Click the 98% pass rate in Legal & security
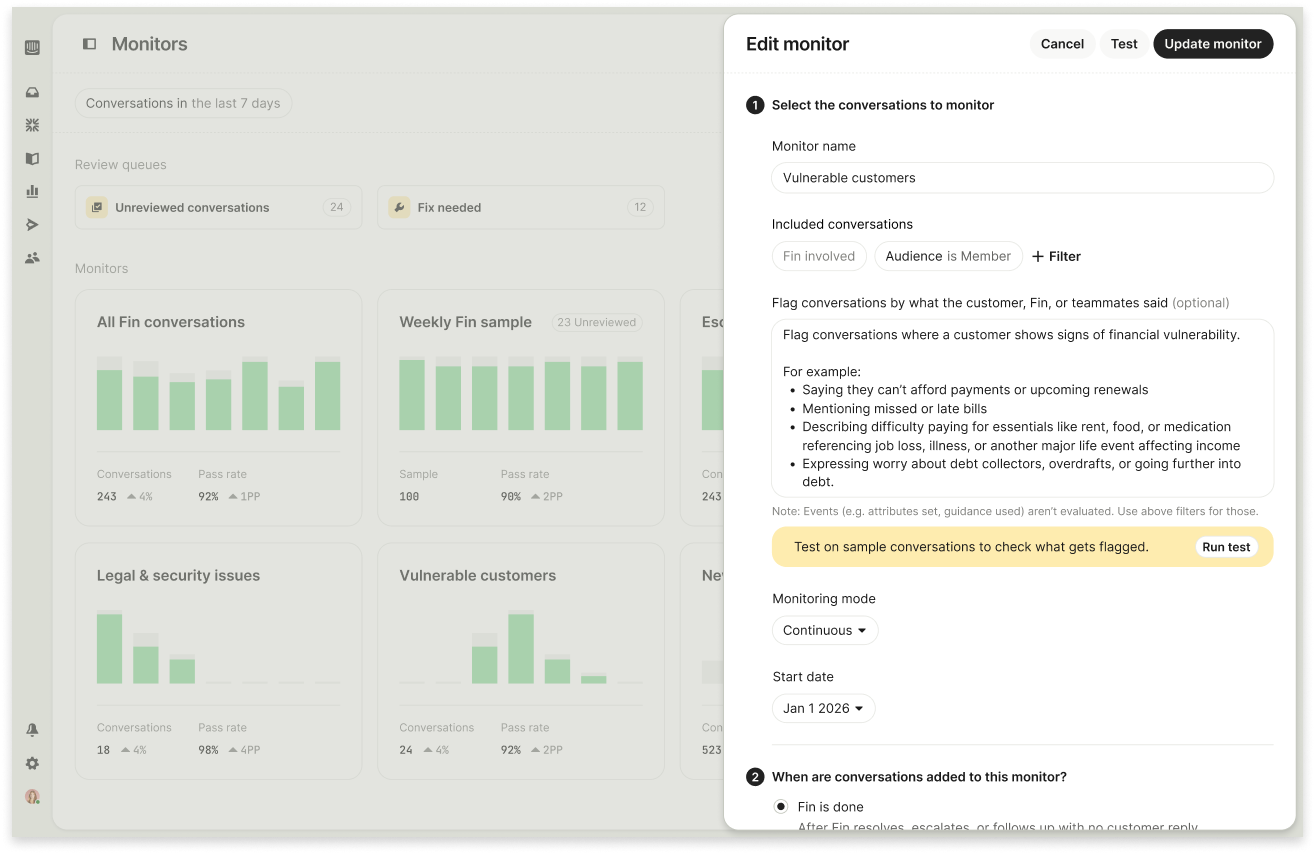 (x=208, y=750)
